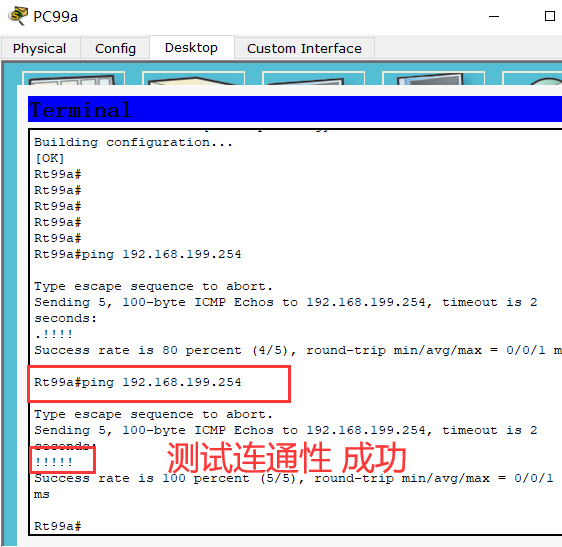The image size is (562, 547).
Task: Open the second desktop app icon (Dial-up)
Action: pyautogui.click(x=194, y=79)
